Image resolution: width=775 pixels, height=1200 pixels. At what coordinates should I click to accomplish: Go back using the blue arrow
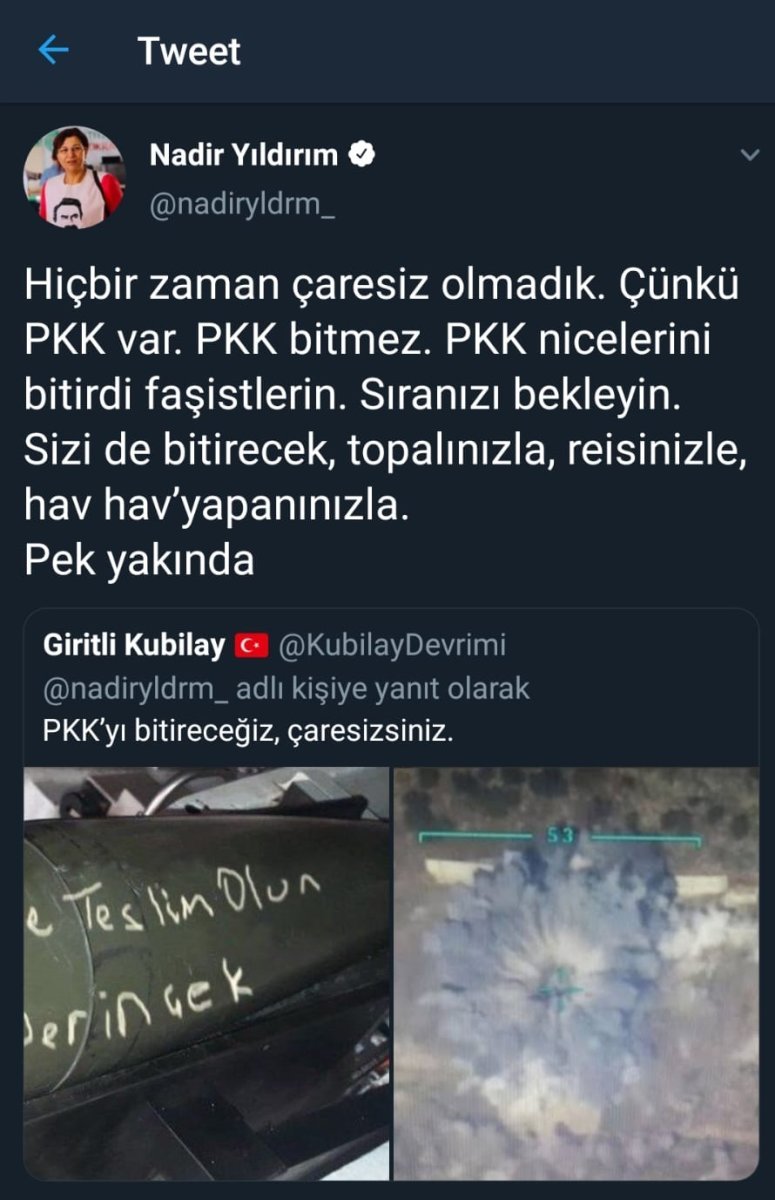coord(53,50)
